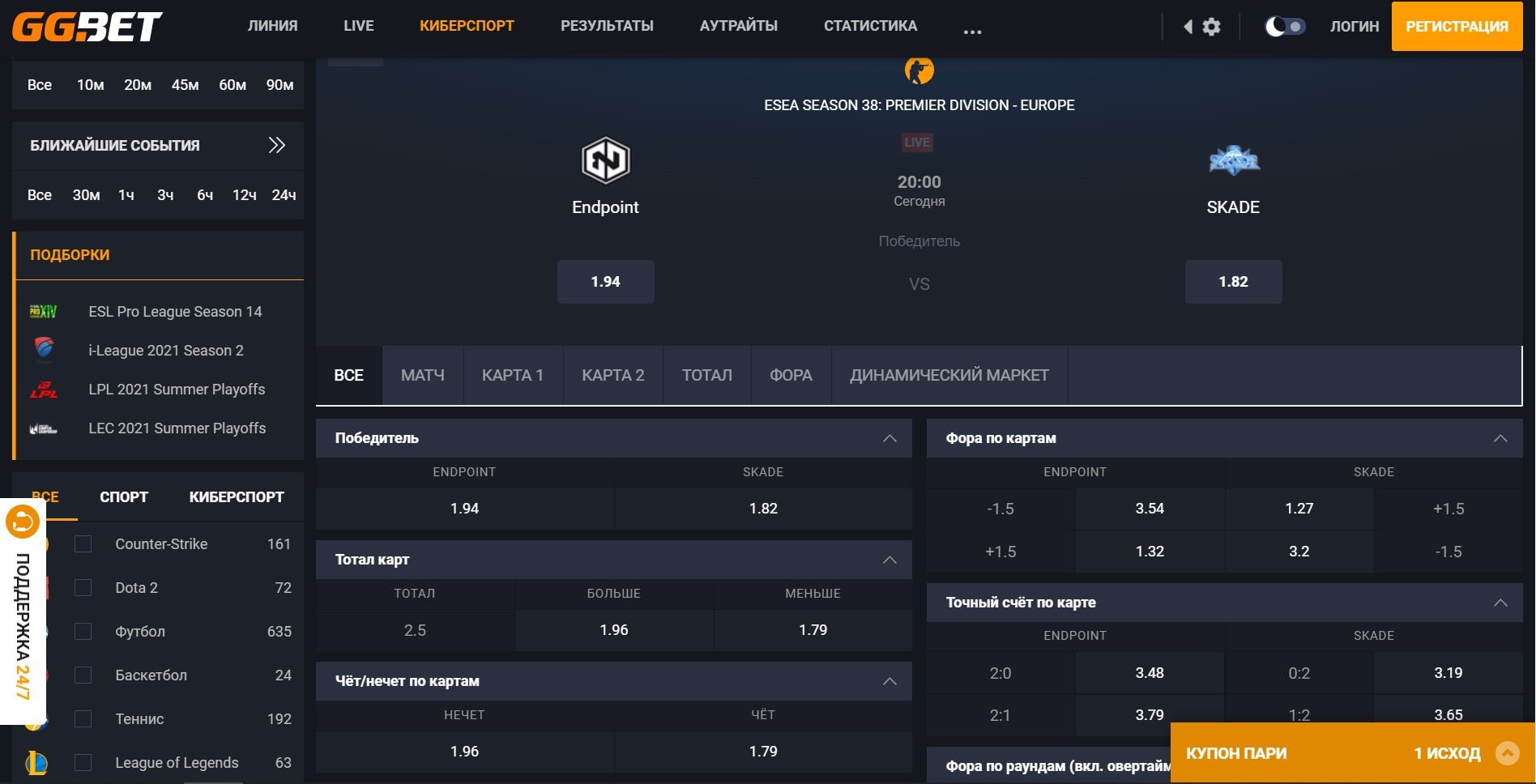Pick exact score 0:2 at 3.19

point(1449,673)
